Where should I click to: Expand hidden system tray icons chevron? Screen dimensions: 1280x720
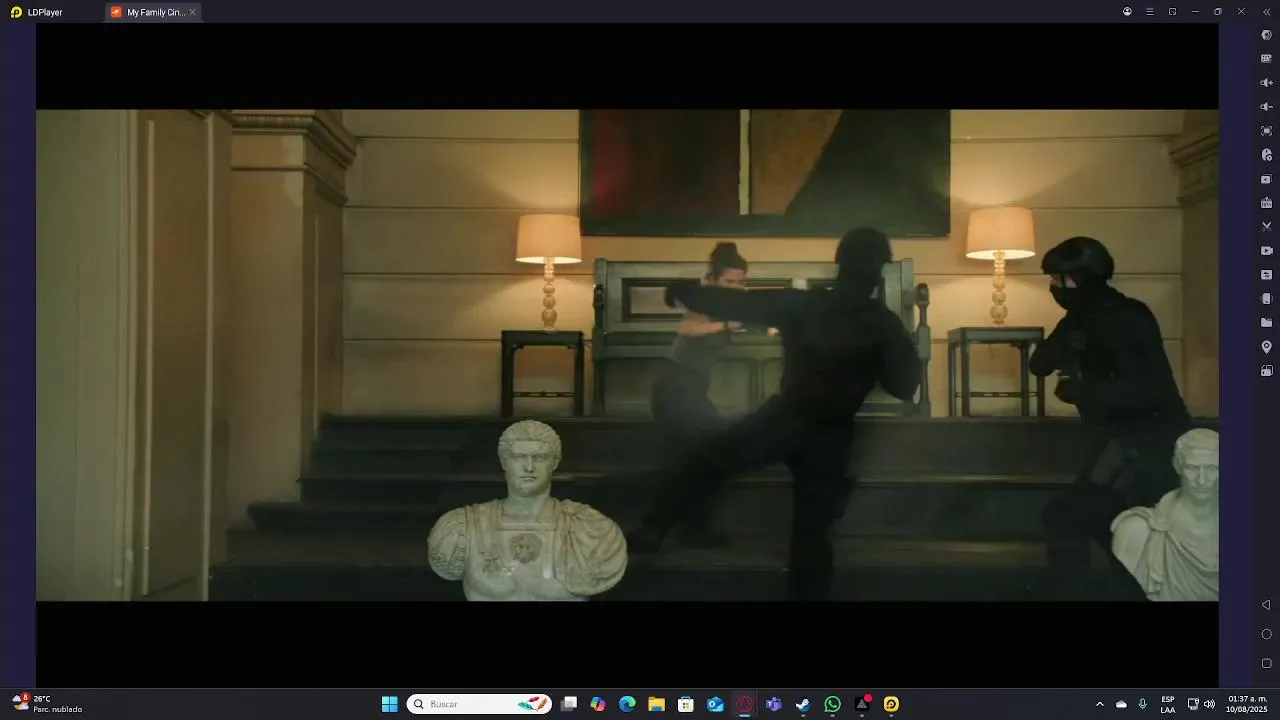(x=1100, y=704)
